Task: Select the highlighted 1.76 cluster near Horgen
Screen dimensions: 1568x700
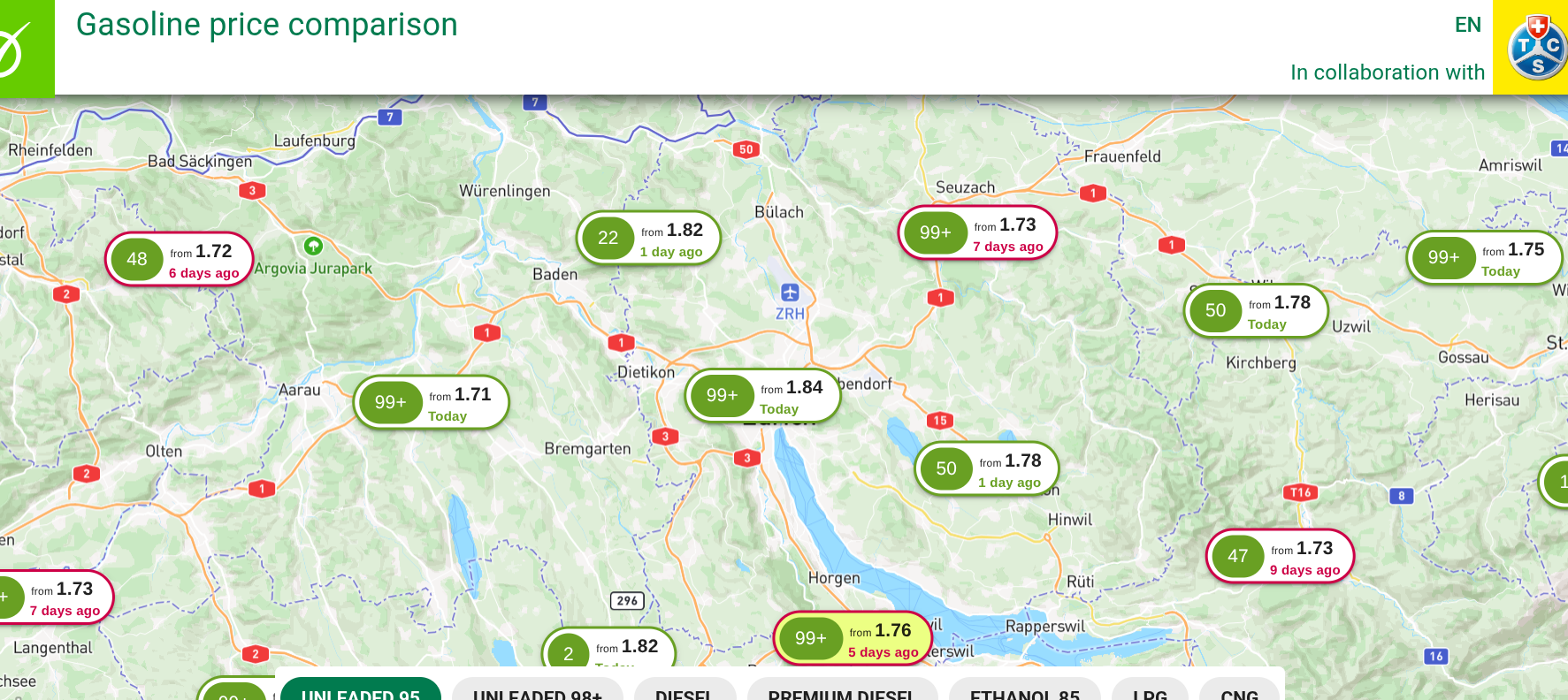Action: coord(853,638)
